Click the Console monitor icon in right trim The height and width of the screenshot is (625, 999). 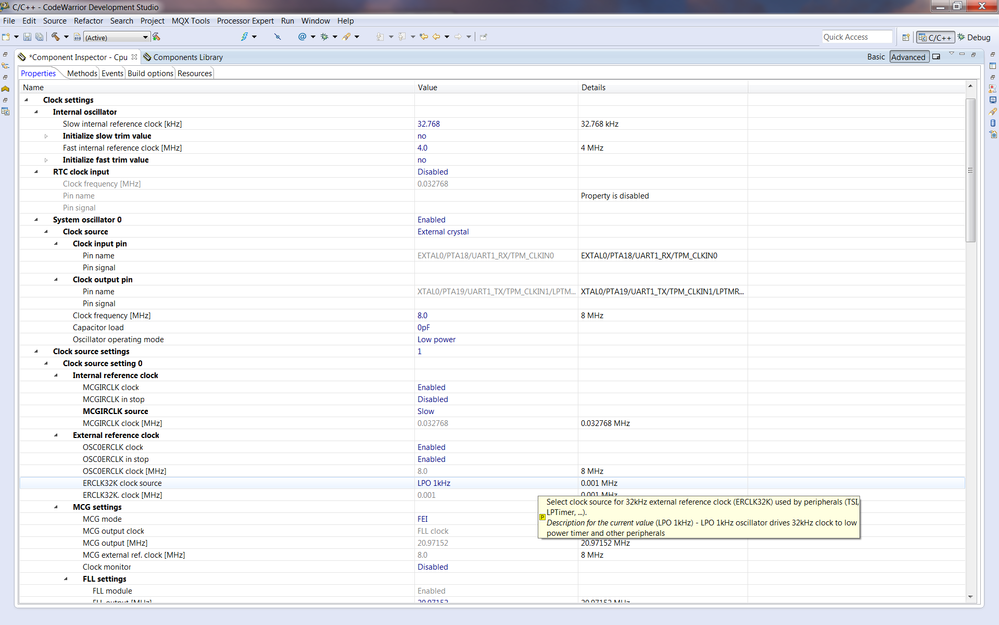(993, 100)
